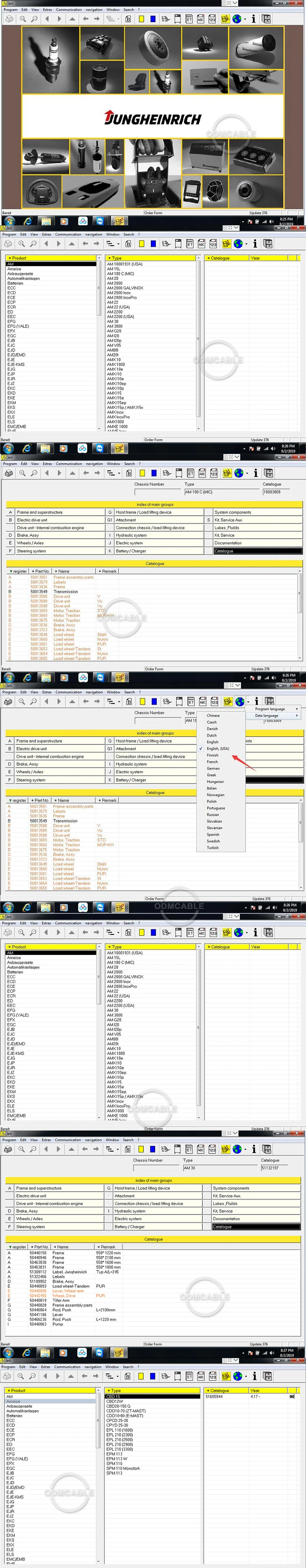
Task: Select the zoom-in magnifier in splash window toolbar
Action: coord(23,20)
